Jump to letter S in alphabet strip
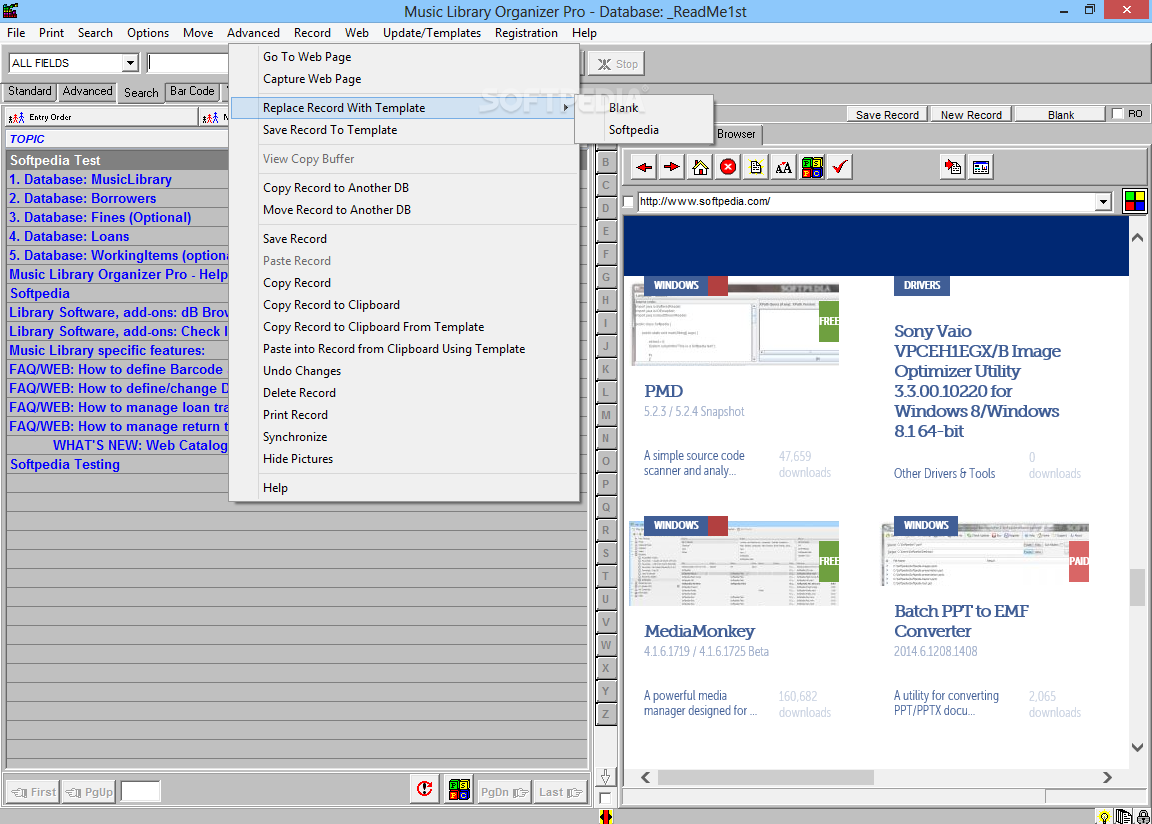The width and height of the screenshot is (1152, 824). click(x=605, y=553)
